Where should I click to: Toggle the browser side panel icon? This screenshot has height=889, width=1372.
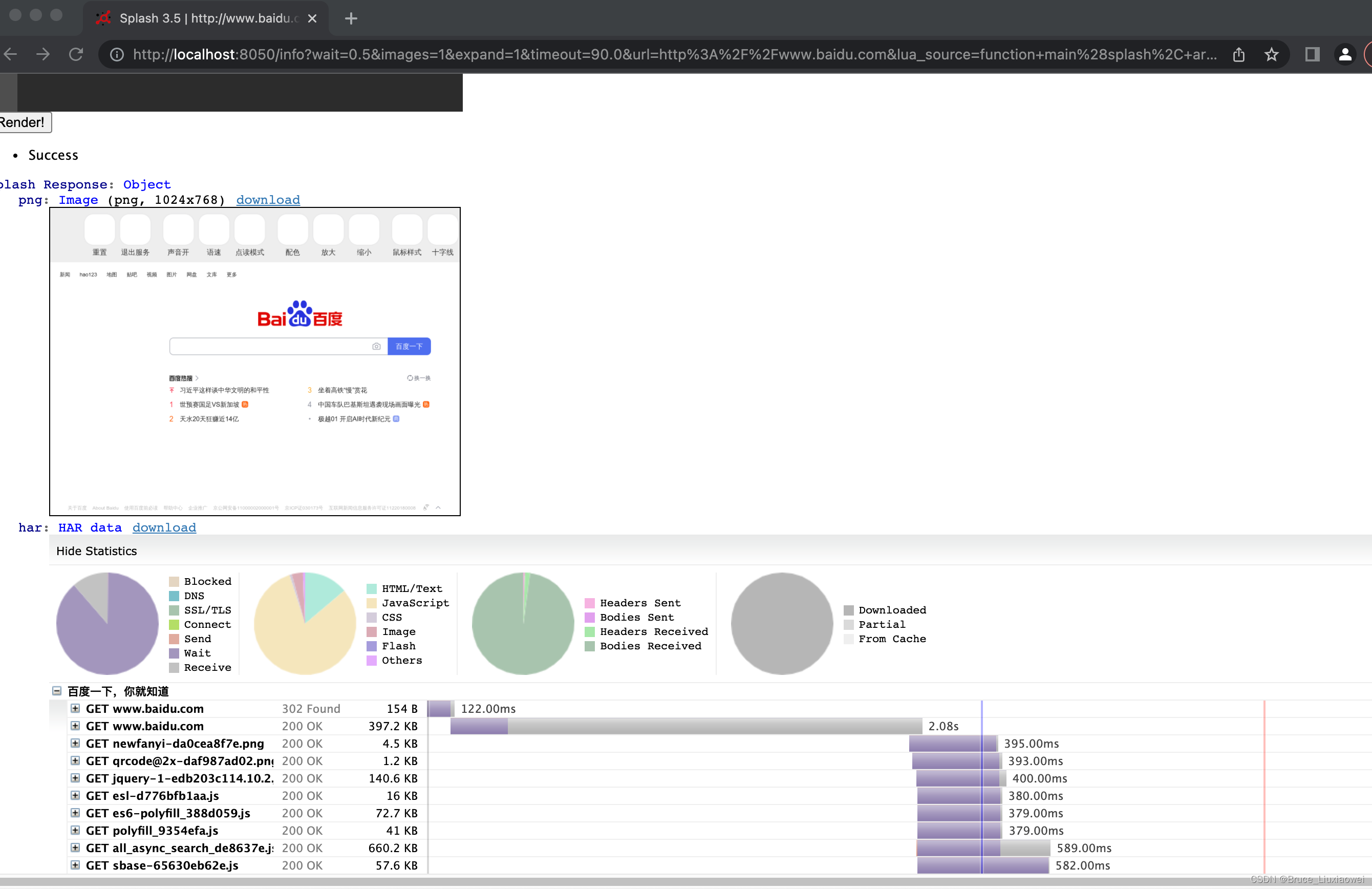pos(1312,54)
